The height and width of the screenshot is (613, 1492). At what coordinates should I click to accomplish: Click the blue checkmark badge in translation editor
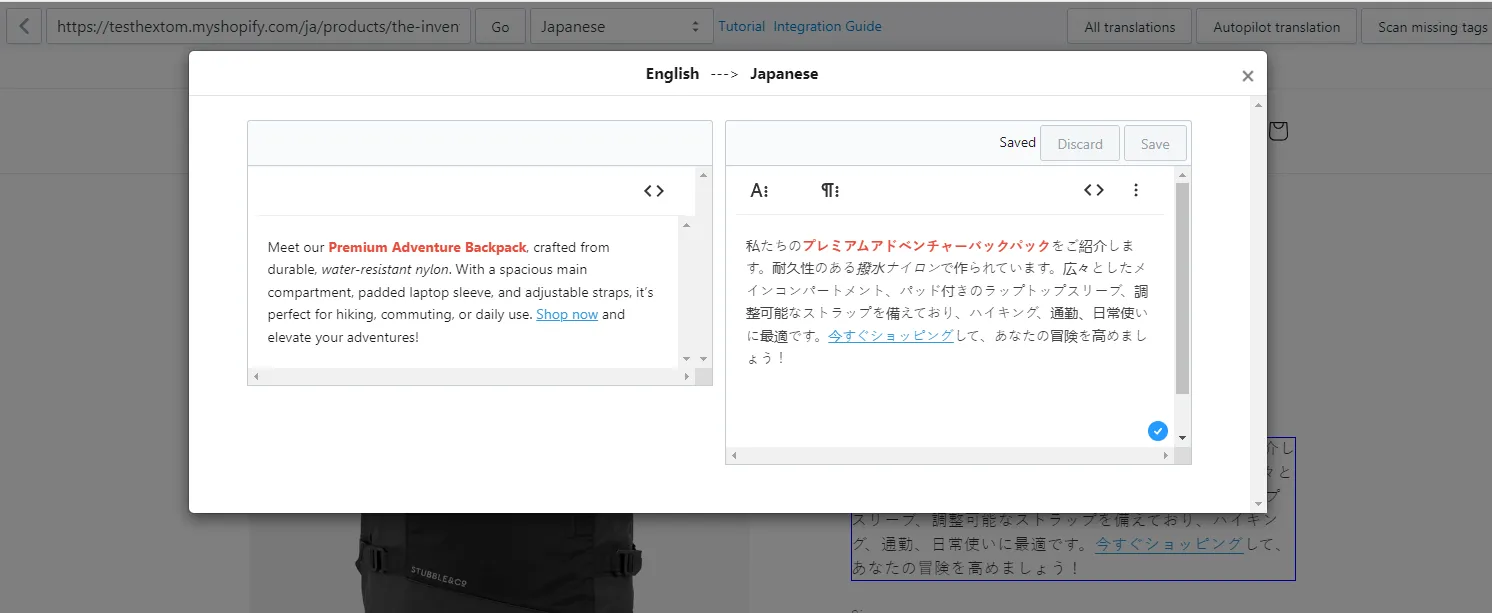[x=1158, y=431]
